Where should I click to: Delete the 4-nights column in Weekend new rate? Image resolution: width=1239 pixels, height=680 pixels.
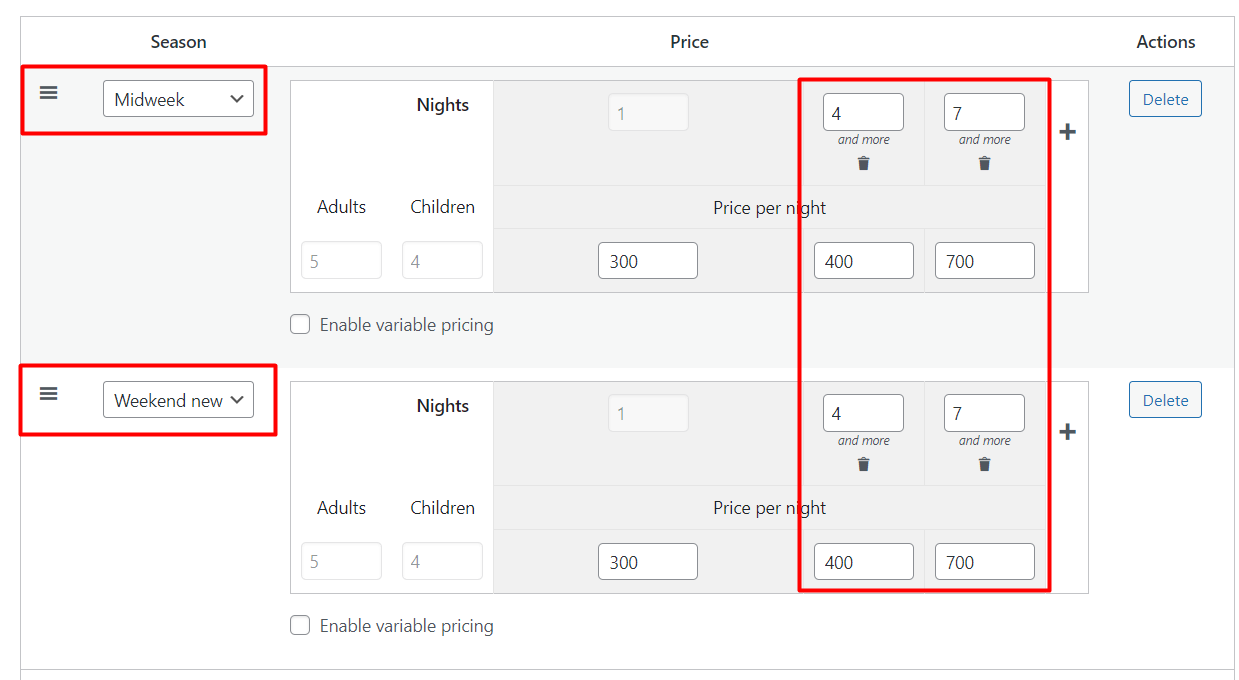pos(864,464)
